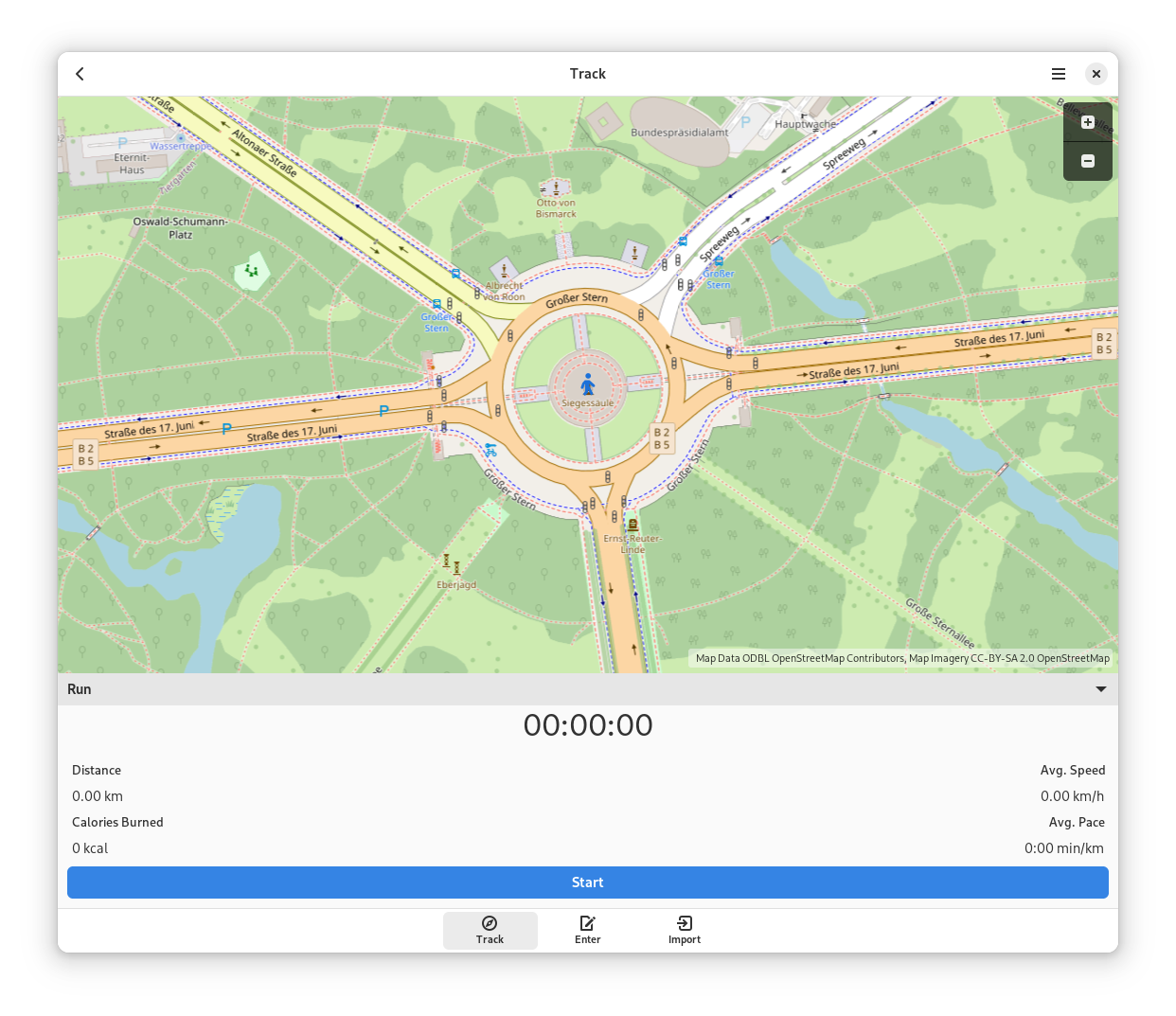This screenshot has height=1016, width=1176.
Task: Click the 00:00:00 timer display
Action: click(588, 725)
